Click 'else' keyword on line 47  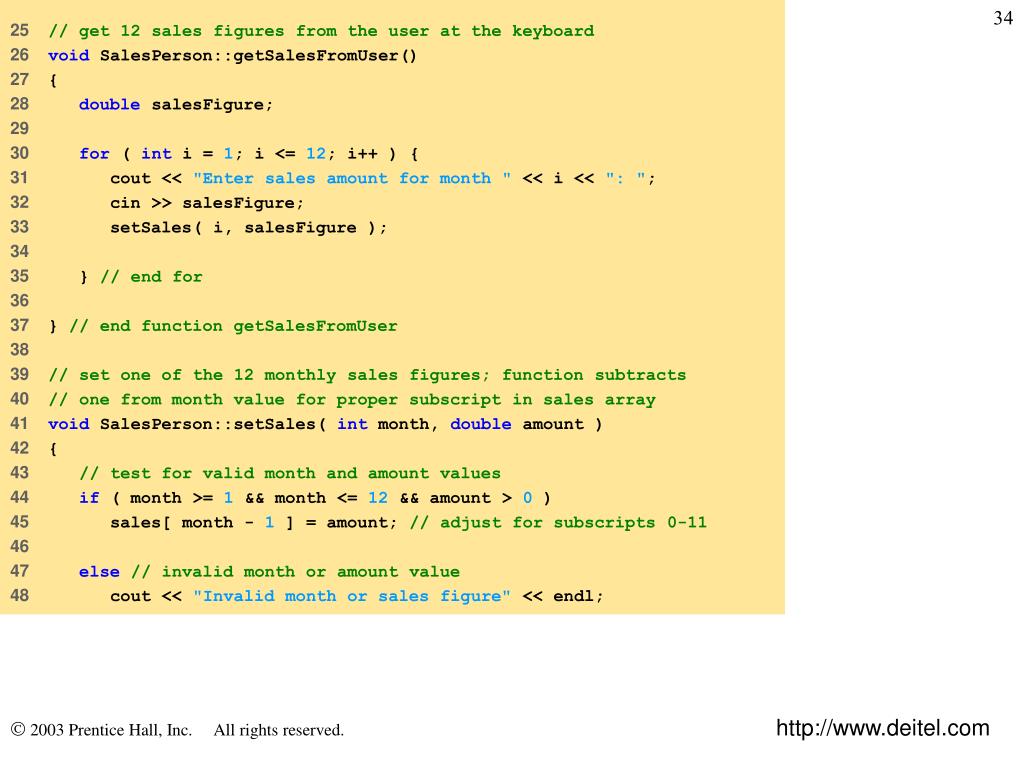click(x=99, y=572)
